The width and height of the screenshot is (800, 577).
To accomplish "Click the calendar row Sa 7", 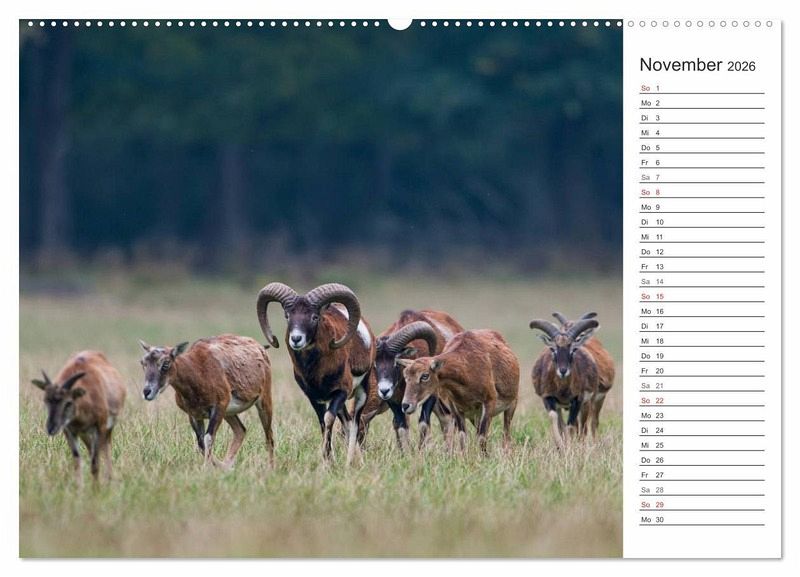I will pyautogui.click(x=702, y=177).
